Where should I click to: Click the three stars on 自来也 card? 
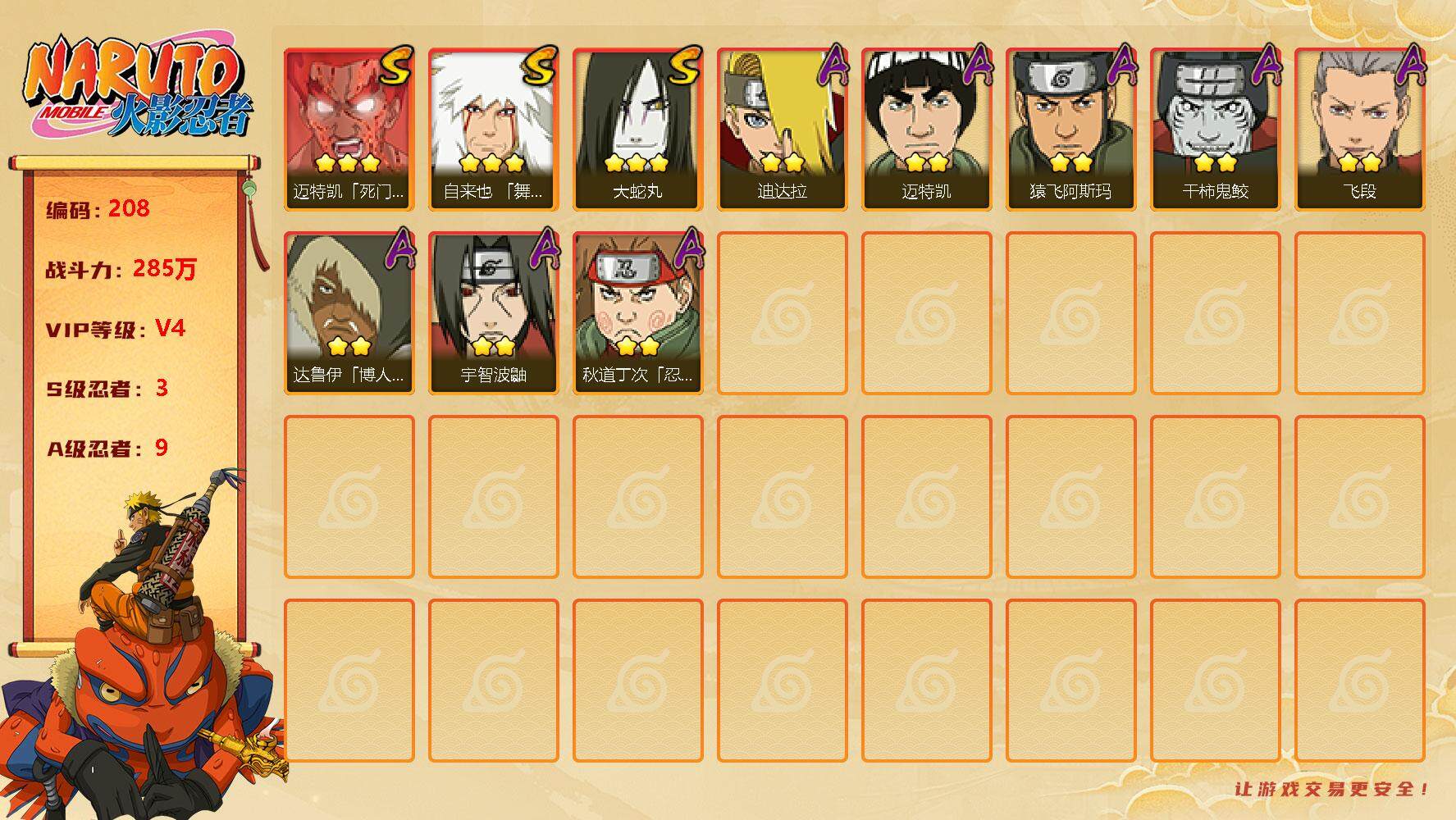click(x=492, y=162)
